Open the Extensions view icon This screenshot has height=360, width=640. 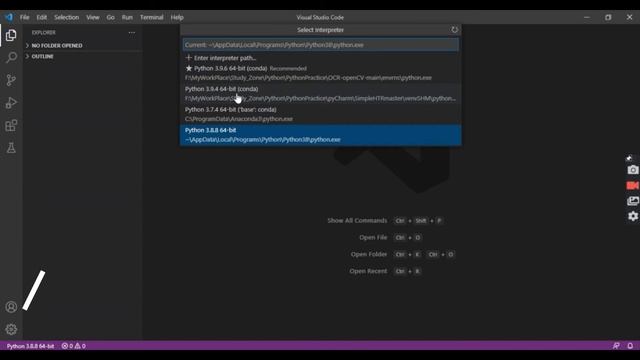11,125
